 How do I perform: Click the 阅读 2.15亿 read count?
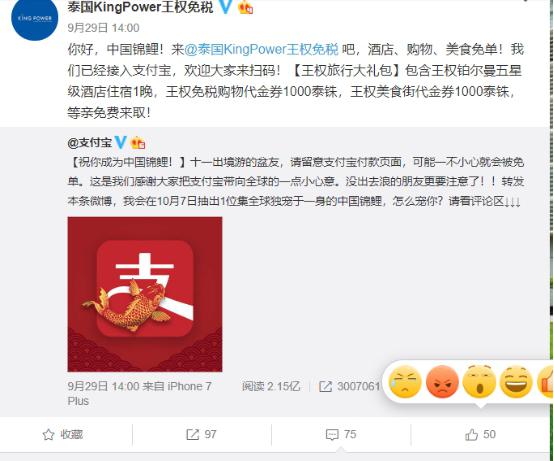[271, 386]
